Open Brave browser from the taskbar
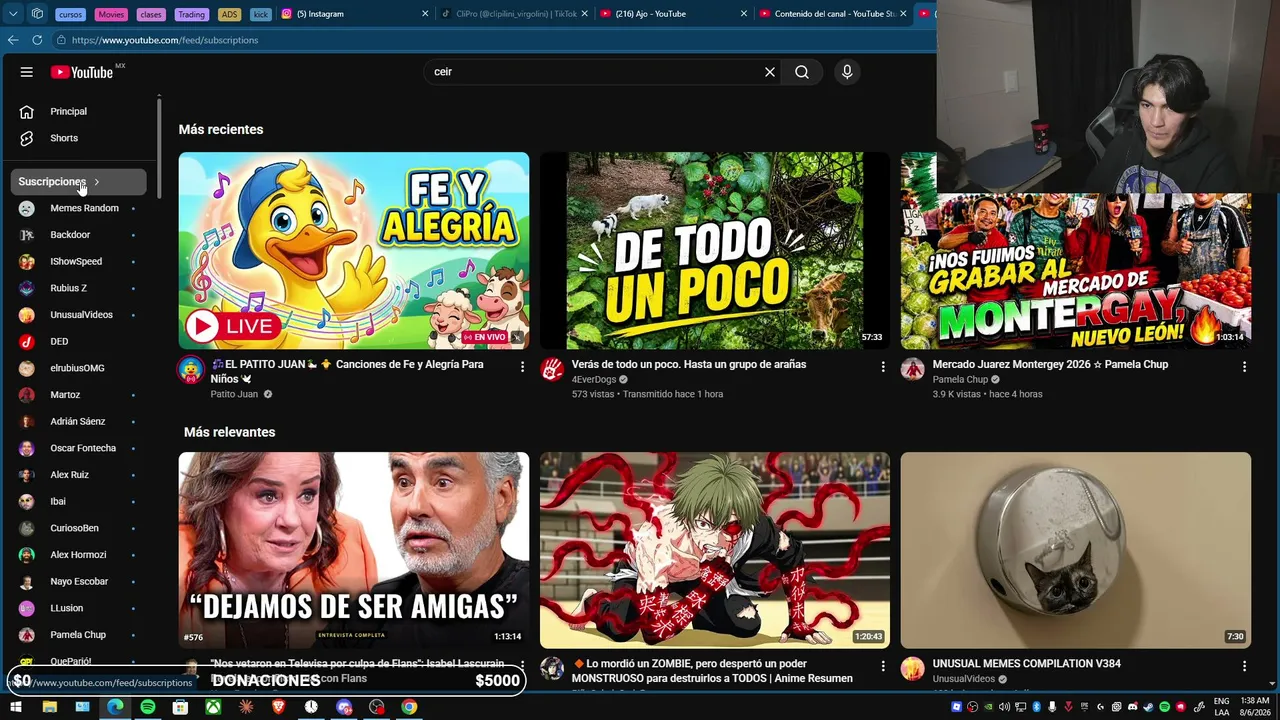 tap(279, 707)
